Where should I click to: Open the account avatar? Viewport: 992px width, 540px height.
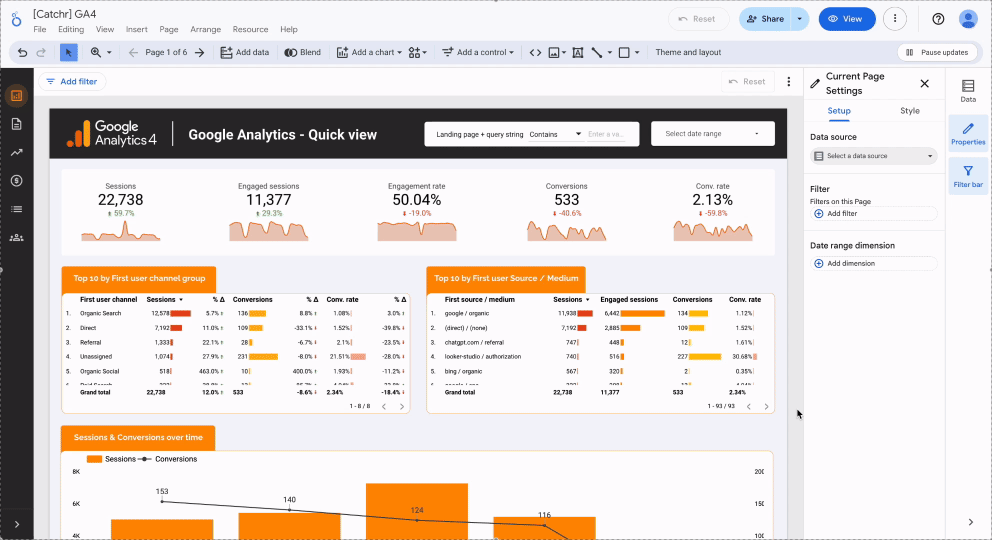tap(968, 19)
